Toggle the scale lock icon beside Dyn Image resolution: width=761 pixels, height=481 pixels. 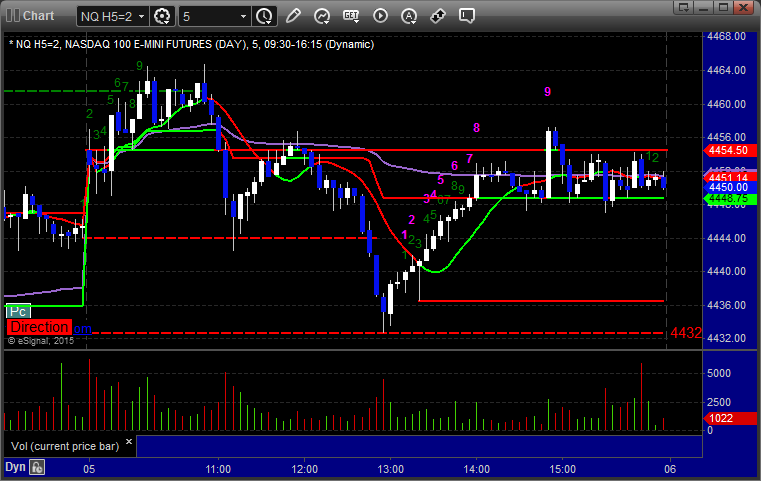pyautogui.click(x=37, y=467)
